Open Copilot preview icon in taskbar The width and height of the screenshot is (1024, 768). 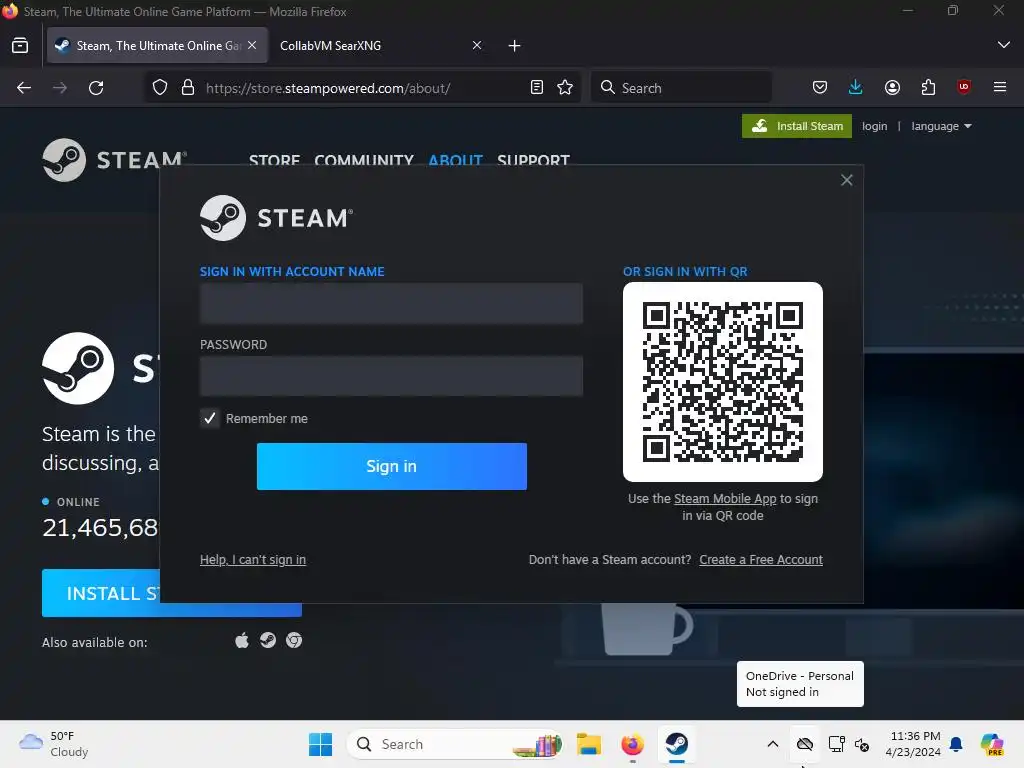pyautogui.click(x=992, y=744)
